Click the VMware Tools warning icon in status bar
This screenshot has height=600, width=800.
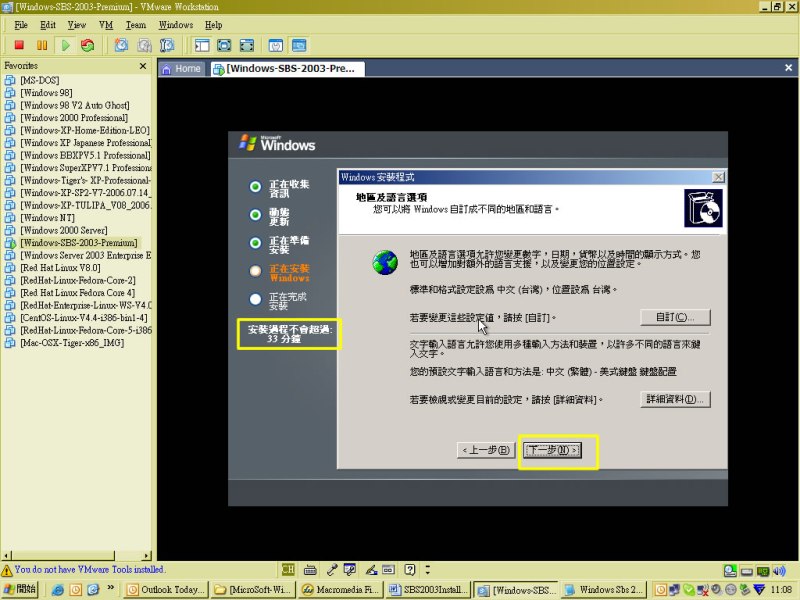(7, 570)
